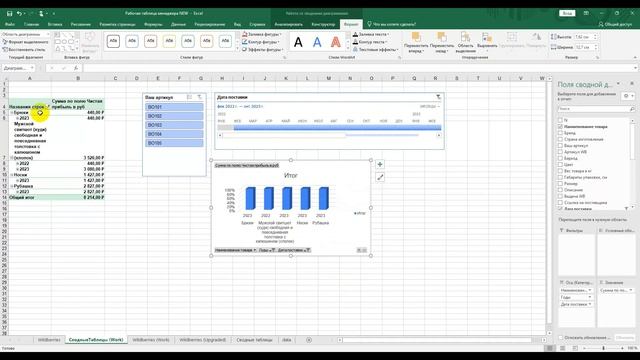The height and width of the screenshot is (360, 640).
Task: Click the clear filter icon on Ваш артикул slicer
Action: [200, 97]
